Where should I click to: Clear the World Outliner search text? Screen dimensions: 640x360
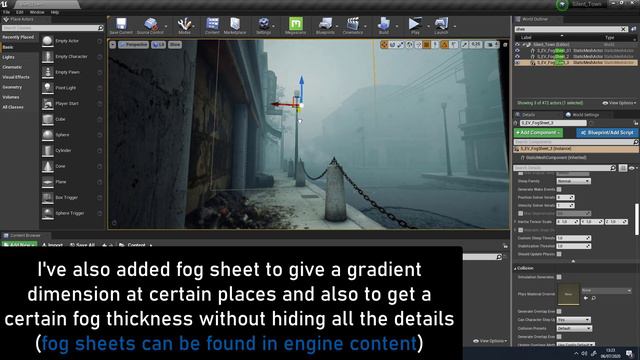pos(623,29)
